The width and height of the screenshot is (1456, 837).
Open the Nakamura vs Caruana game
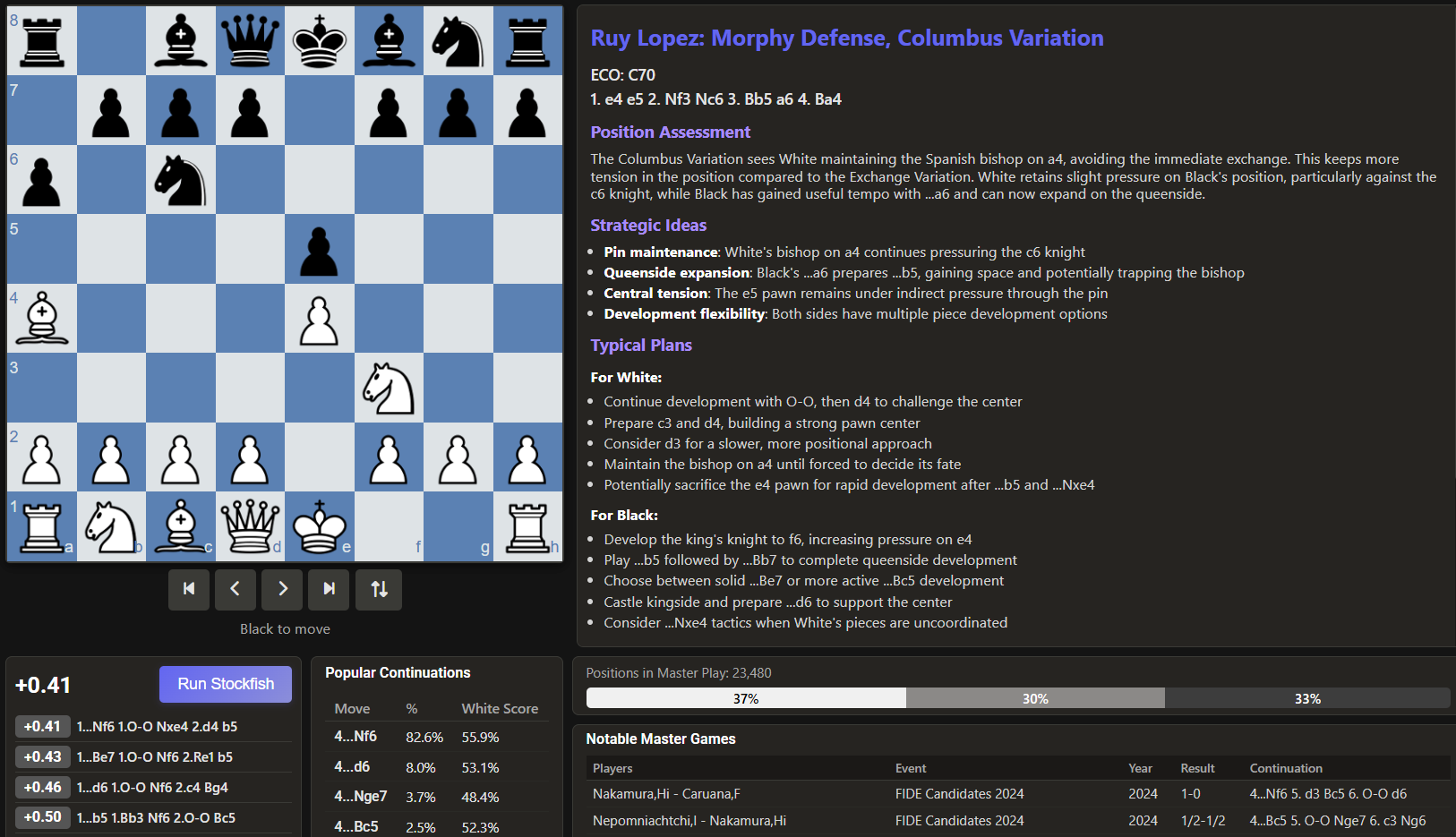click(x=666, y=794)
